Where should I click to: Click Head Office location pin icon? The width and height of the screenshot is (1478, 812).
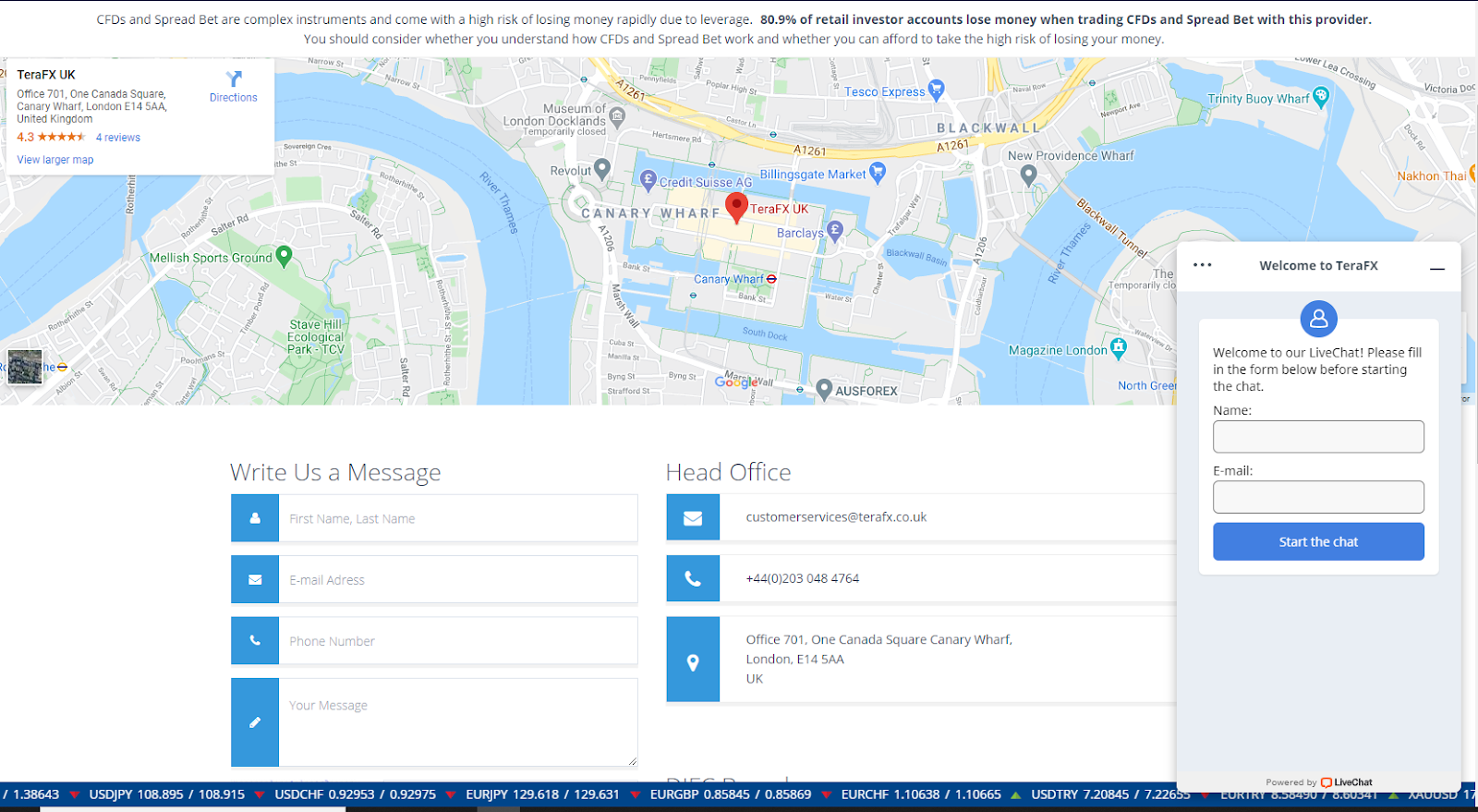tap(693, 660)
